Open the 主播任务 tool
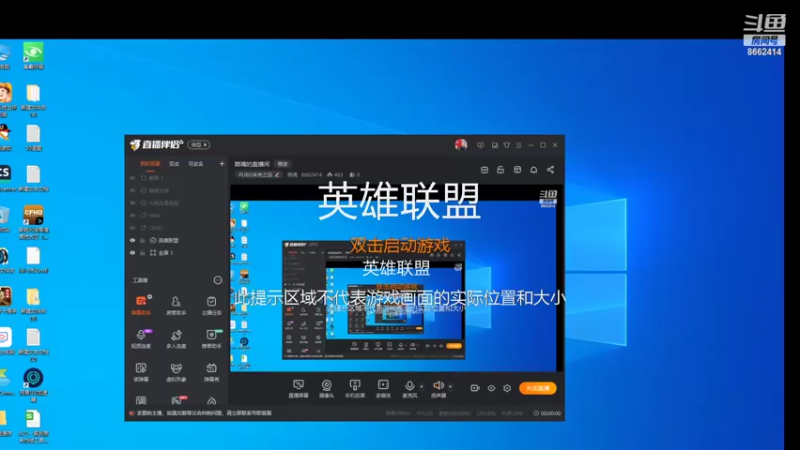The height and width of the screenshot is (450, 800). [211, 305]
